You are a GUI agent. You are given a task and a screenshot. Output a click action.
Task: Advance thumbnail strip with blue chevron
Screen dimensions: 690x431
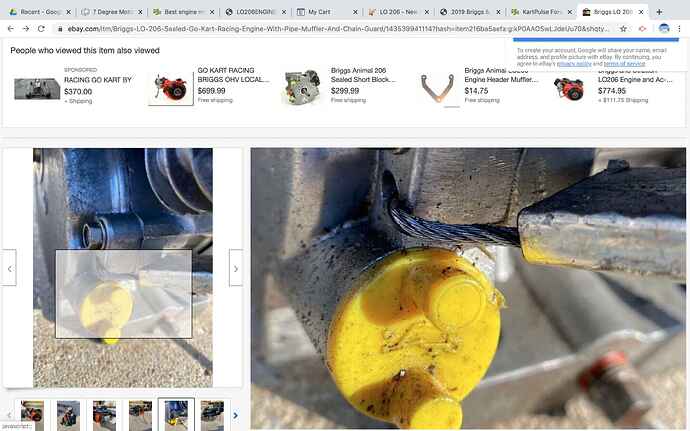click(235, 415)
